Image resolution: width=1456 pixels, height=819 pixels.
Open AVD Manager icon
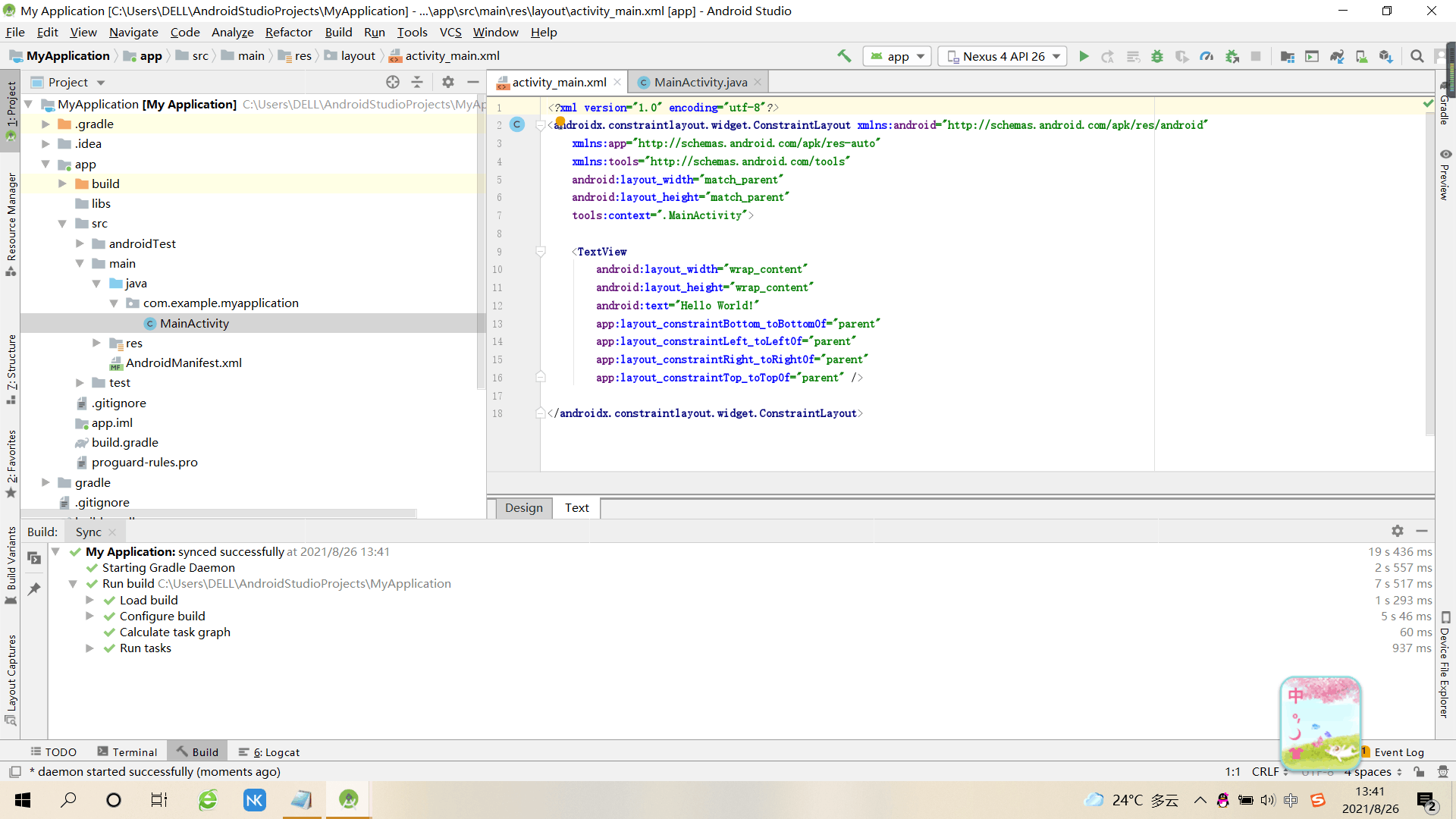[1362, 56]
